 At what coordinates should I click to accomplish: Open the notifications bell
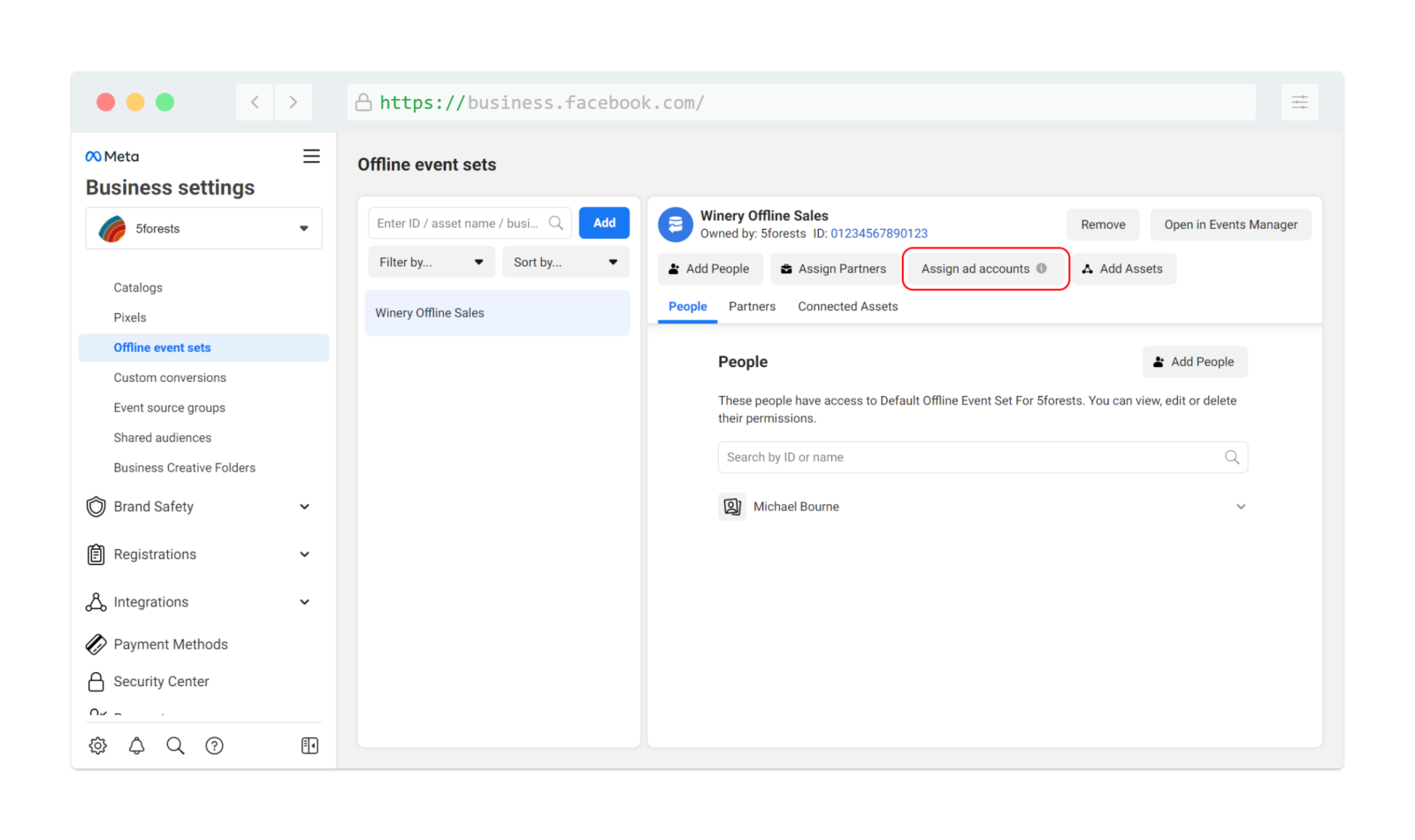[137, 745]
